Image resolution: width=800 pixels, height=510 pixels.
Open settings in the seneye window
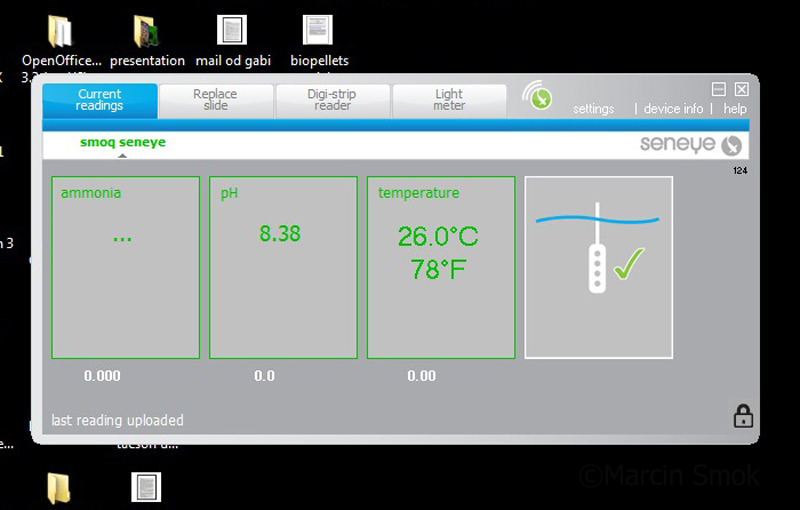(593, 109)
